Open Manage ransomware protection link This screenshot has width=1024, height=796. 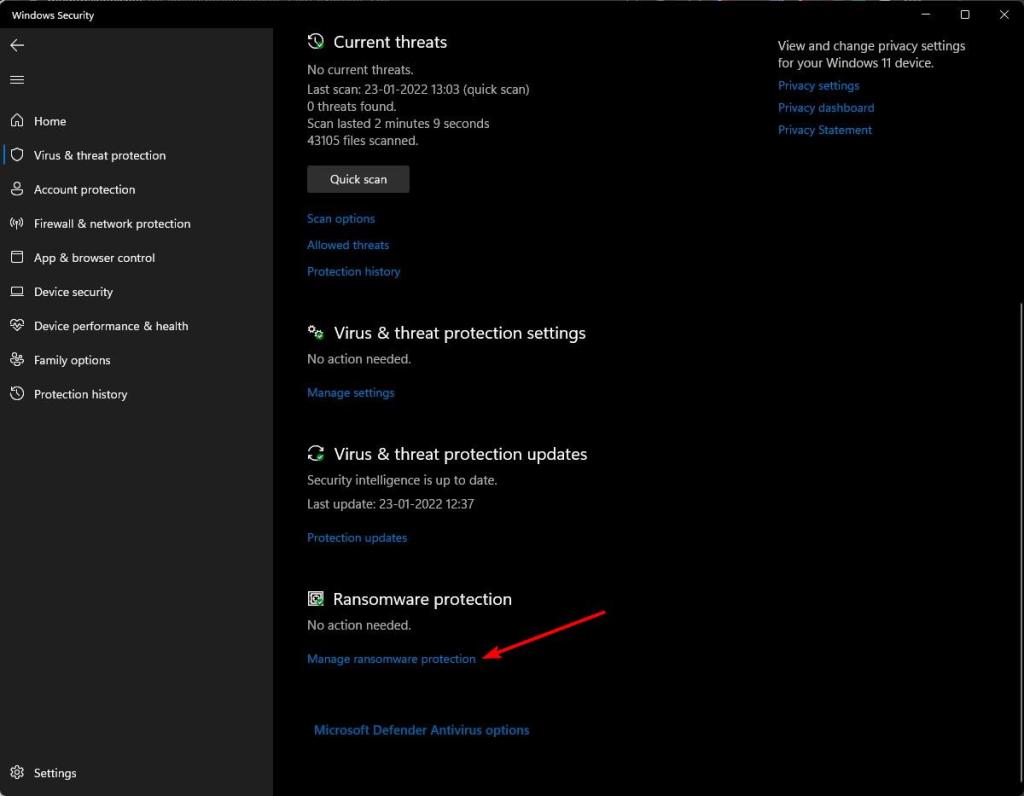point(391,659)
